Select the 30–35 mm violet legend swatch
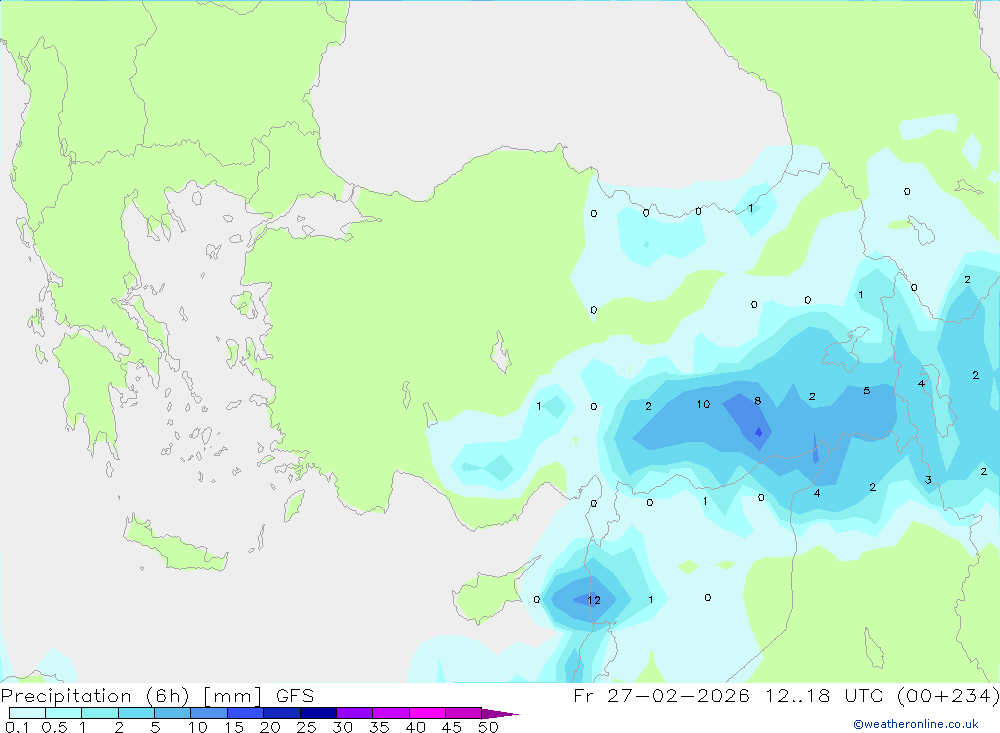The image size is (1000, 733). (x=354, y=713)
